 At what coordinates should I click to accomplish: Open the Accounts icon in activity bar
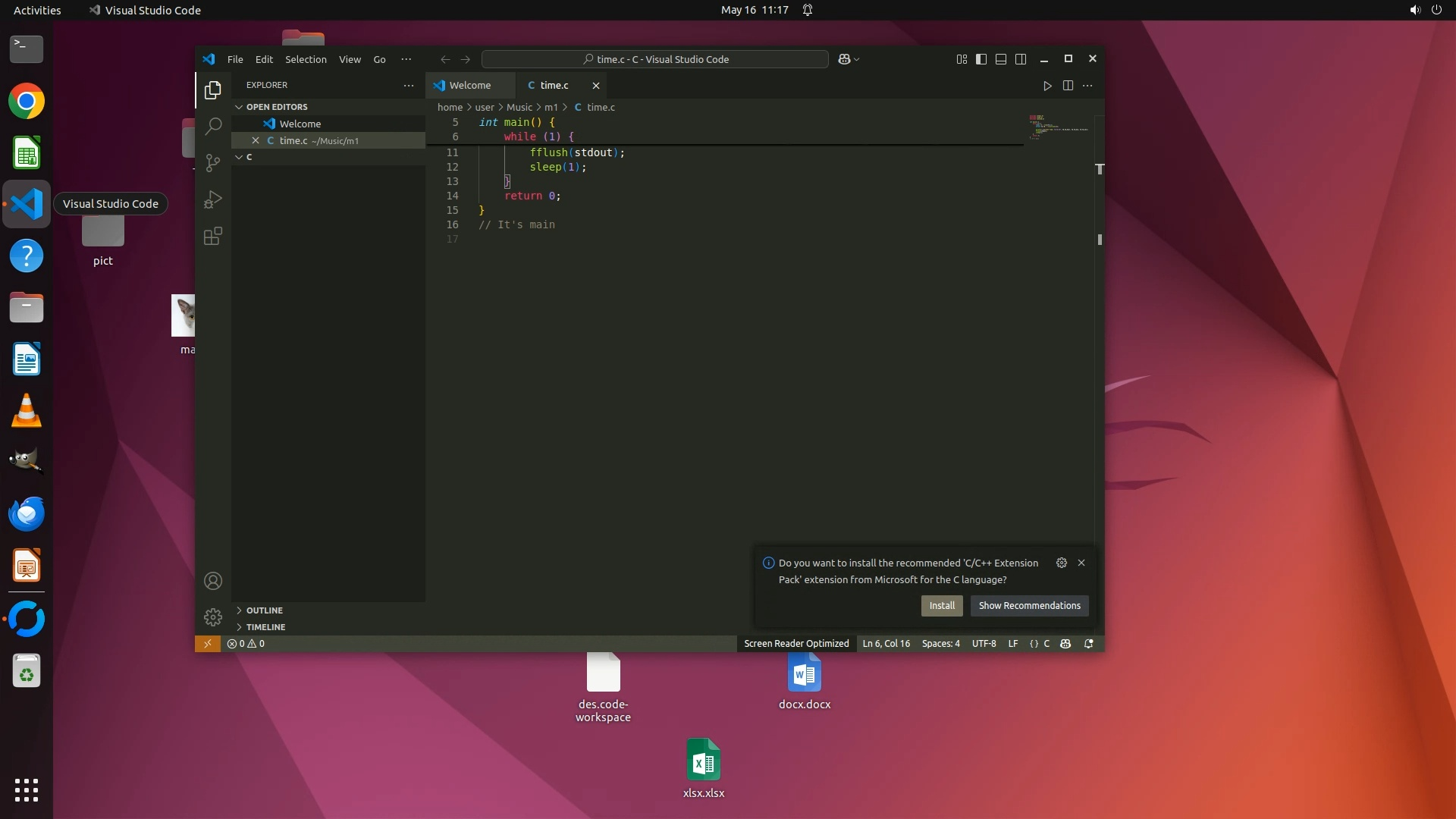(x=213, y=581)
